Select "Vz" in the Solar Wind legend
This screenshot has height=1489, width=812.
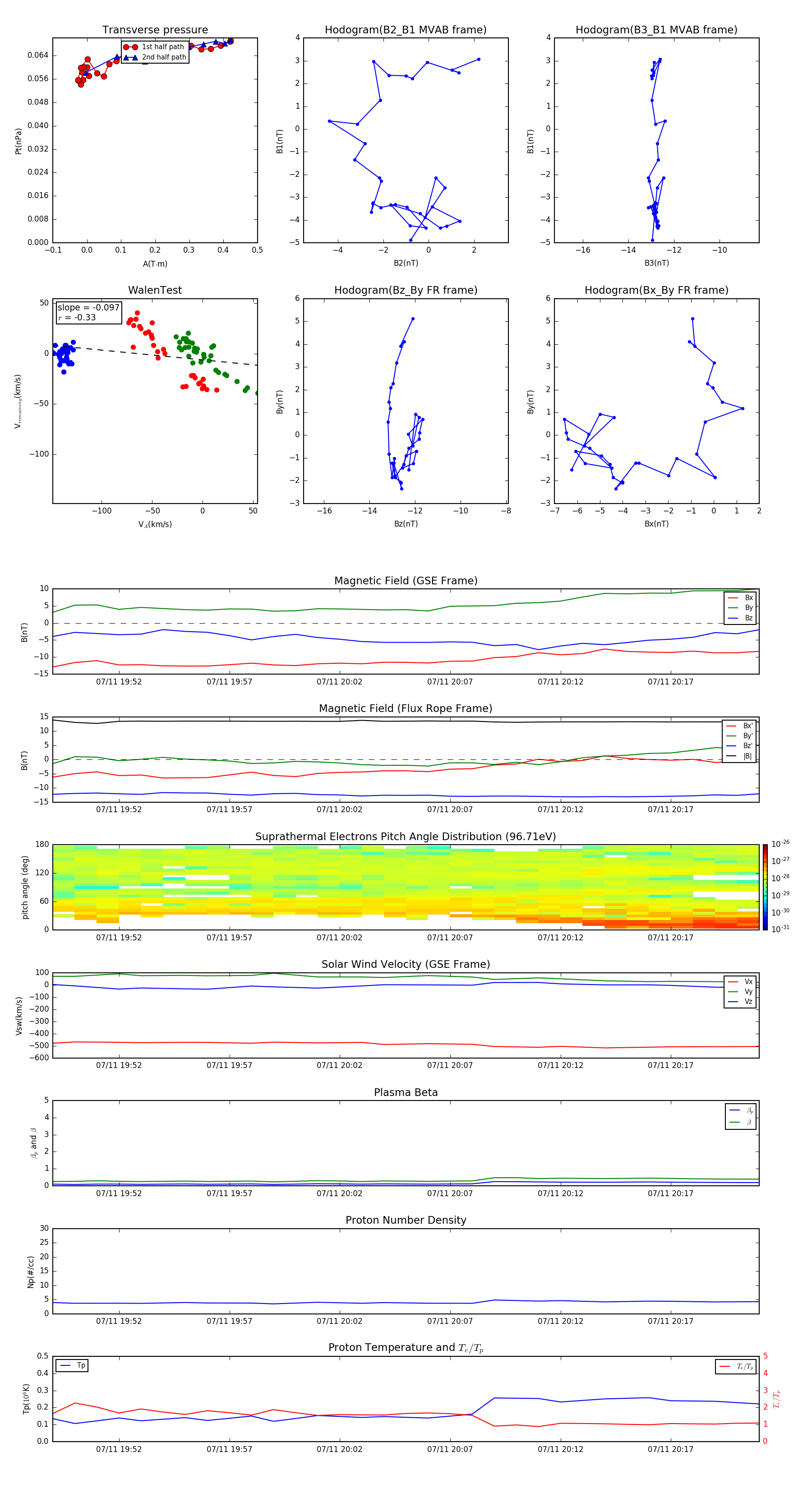pyautogui.click(x=741, y=1002)
